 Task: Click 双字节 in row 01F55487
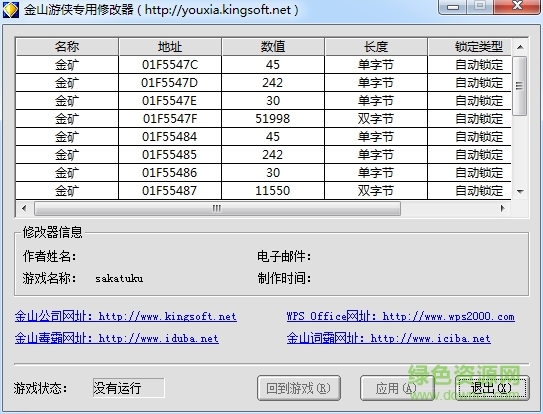(376, 191)
